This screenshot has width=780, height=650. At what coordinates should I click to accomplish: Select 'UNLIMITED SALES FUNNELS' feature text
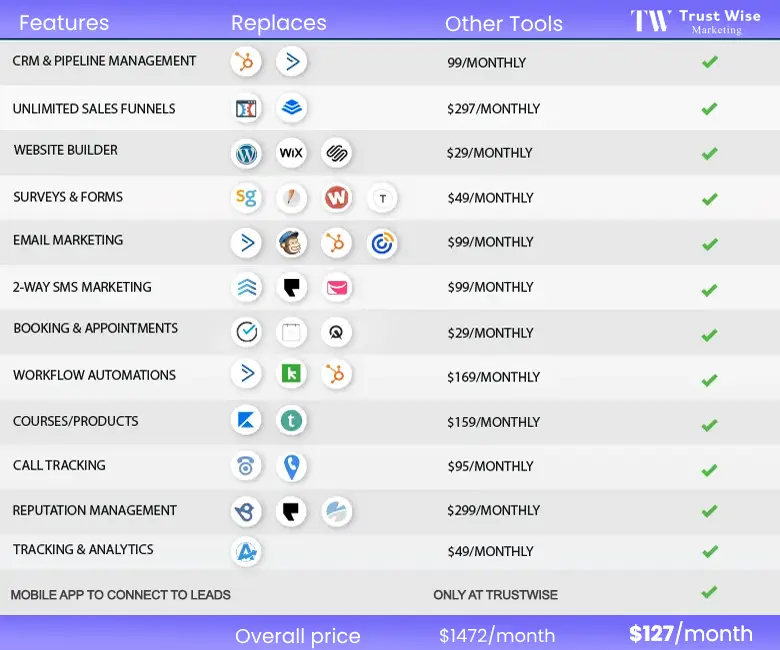point(94,108)
